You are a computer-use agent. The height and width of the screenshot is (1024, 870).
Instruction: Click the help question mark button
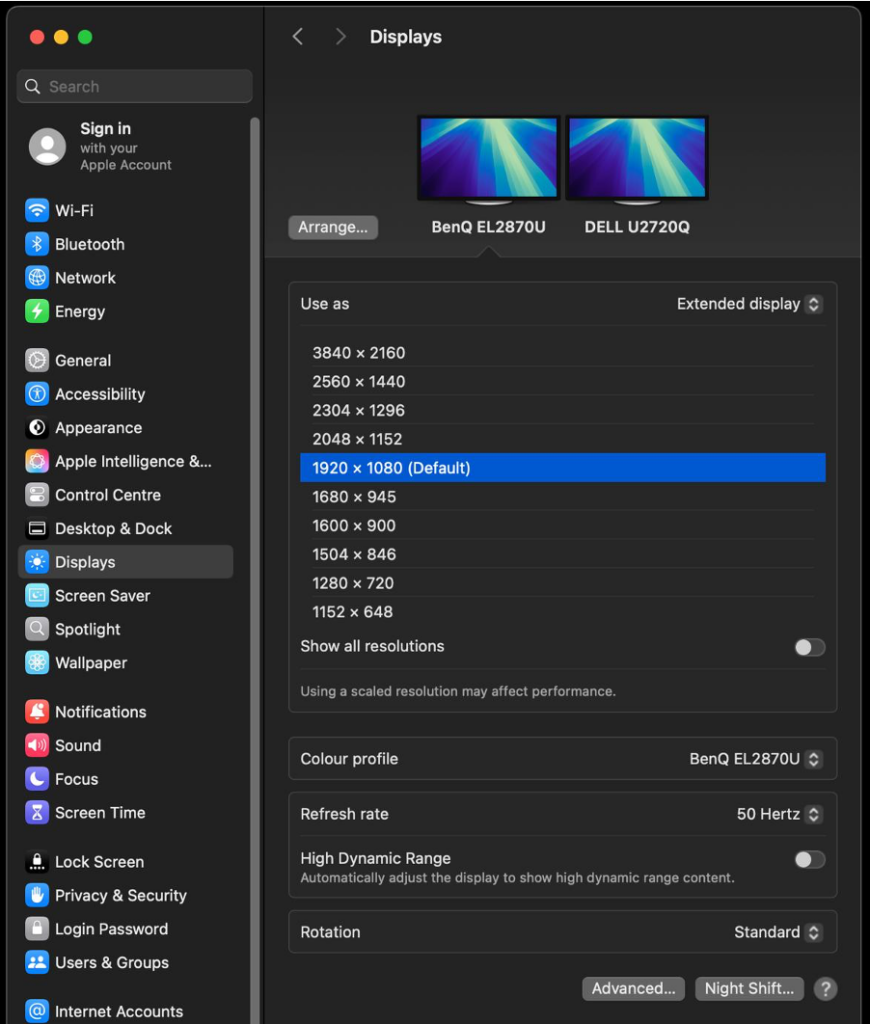825,989
